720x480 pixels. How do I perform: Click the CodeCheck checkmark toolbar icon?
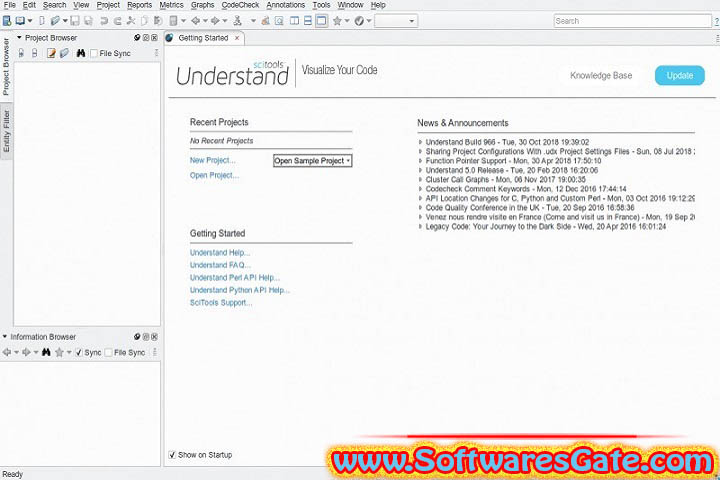pyautogui.click(x=359, y=21)
